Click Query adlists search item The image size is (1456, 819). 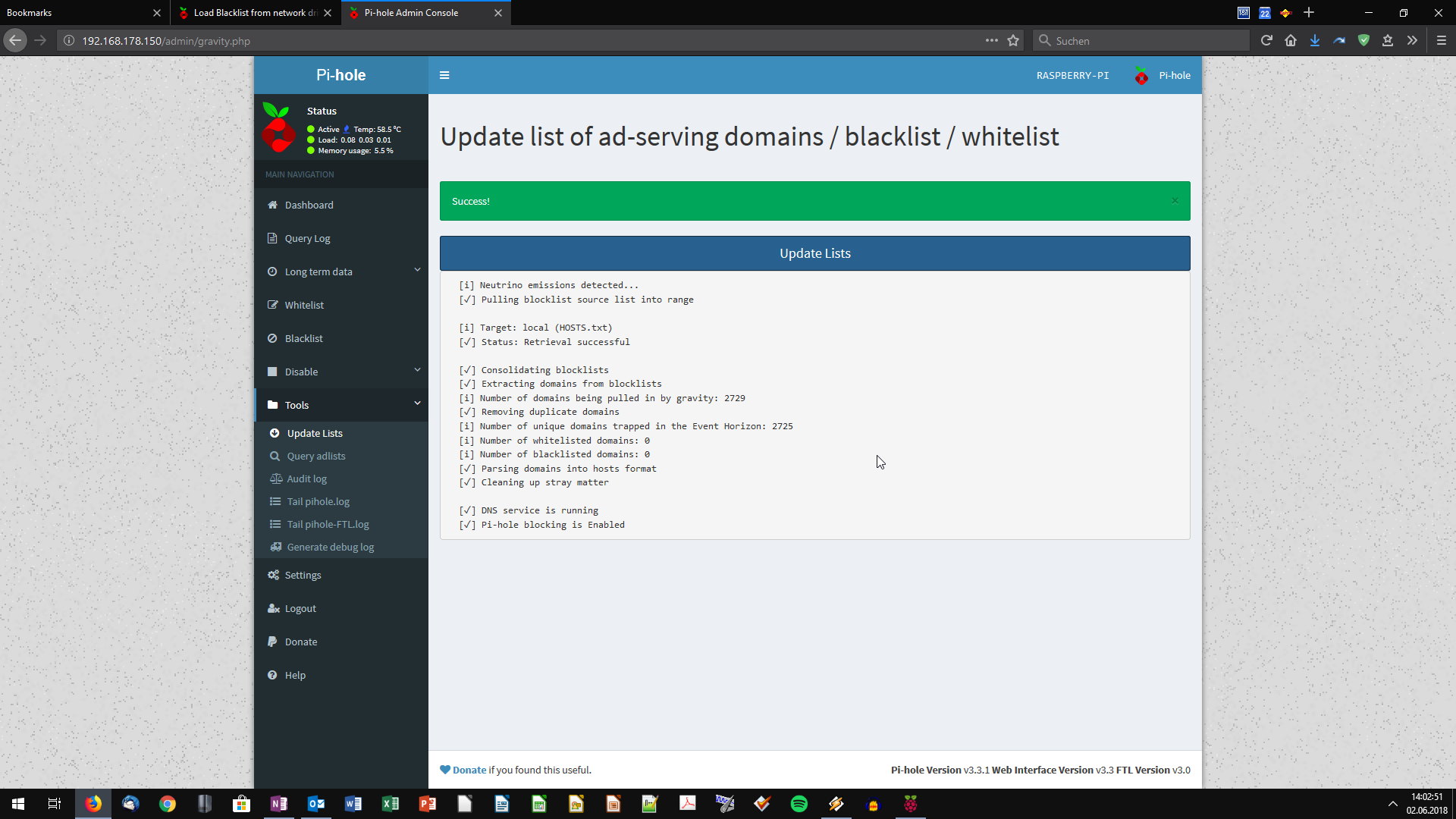315,456
